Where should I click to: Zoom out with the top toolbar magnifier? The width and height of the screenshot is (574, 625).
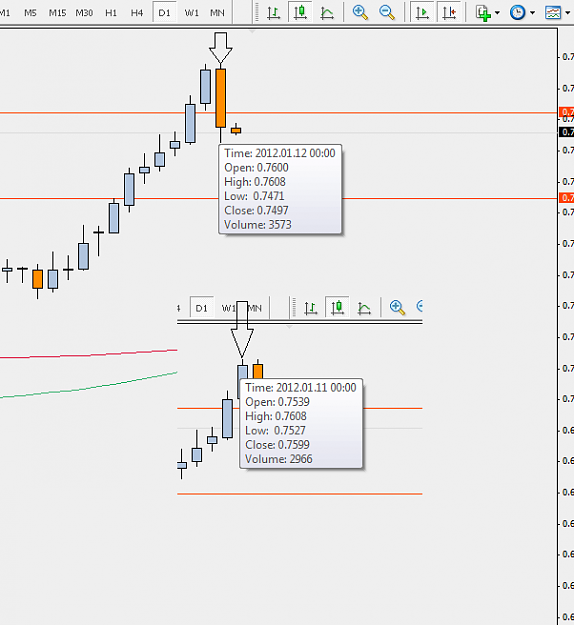[387, 13]
